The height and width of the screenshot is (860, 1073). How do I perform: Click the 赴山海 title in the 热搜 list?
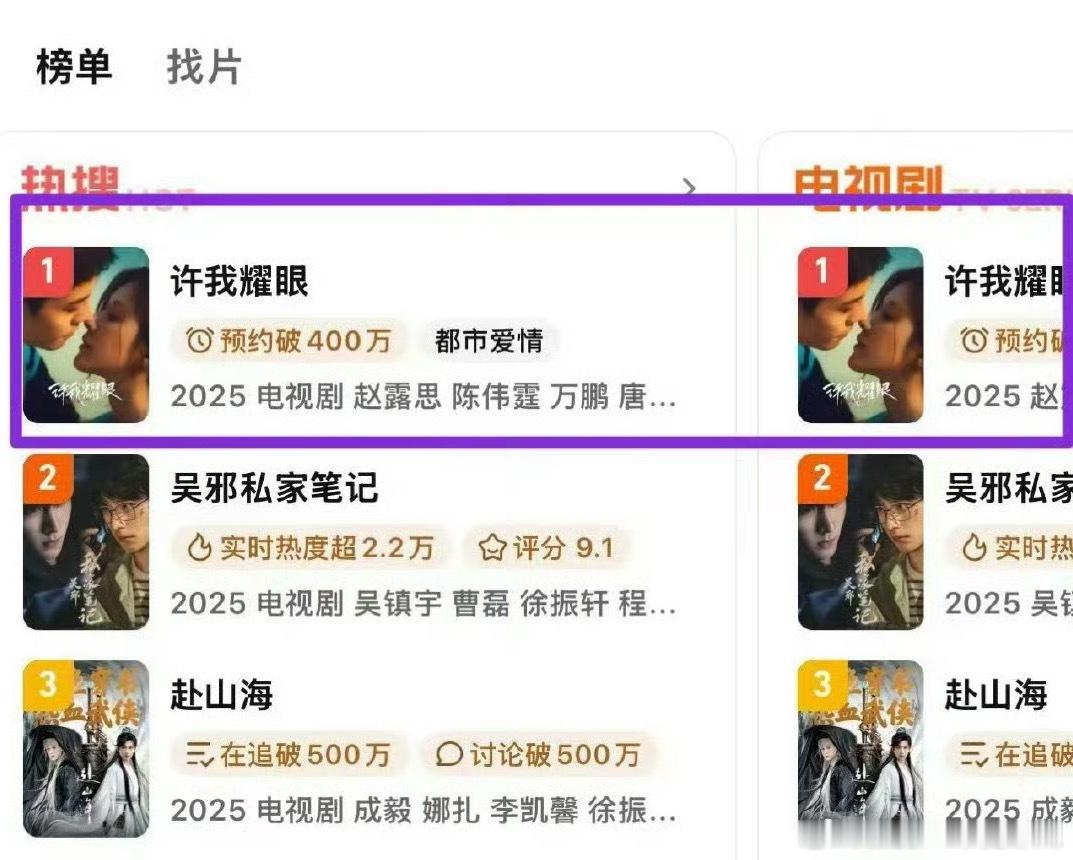tap(222, 694)
